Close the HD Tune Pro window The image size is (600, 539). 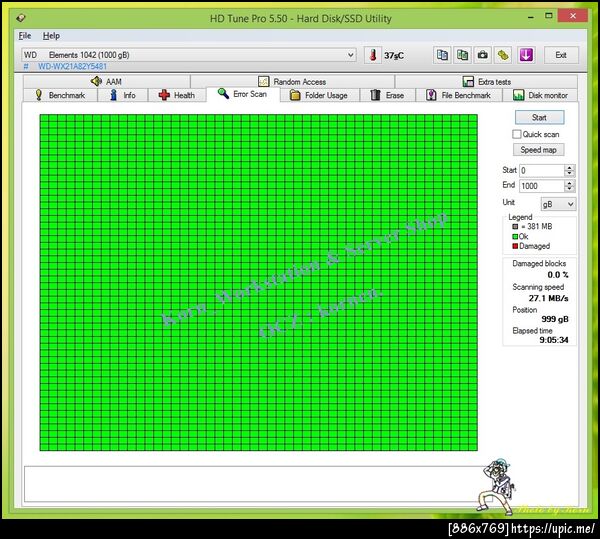pos(572,16)
